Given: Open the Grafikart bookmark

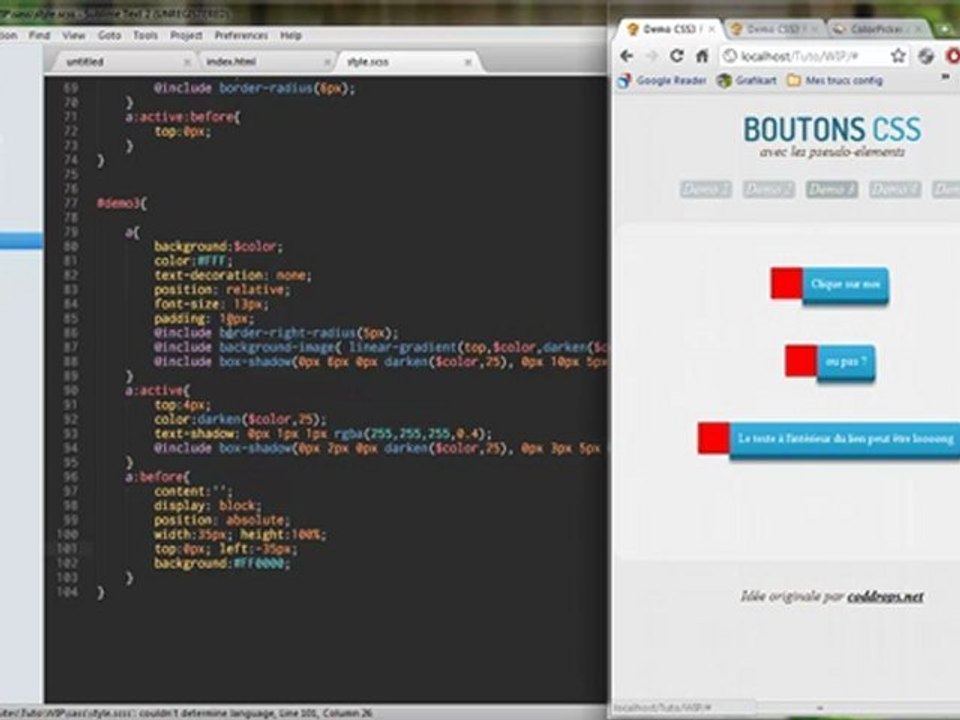Looking at the screenshot, I should (x=747, y=80).
